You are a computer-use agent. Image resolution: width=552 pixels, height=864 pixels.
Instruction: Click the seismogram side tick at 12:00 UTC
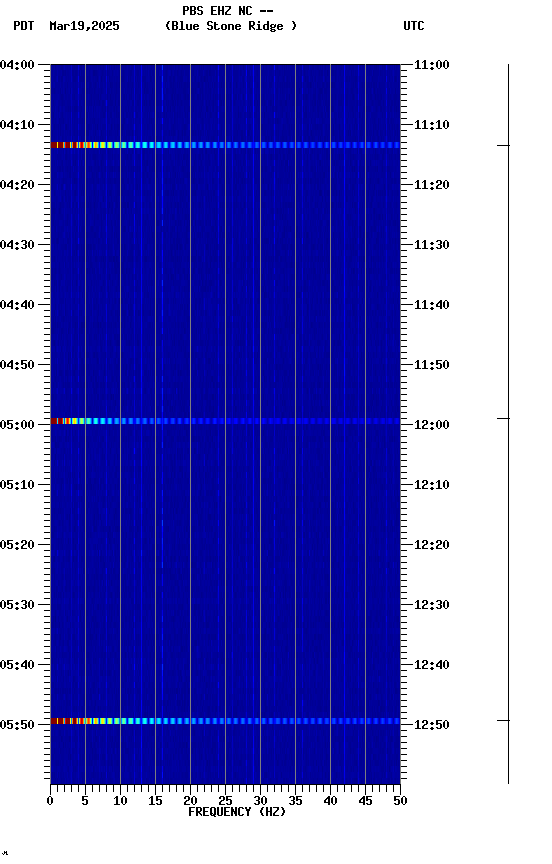click(x=503, y=418)
